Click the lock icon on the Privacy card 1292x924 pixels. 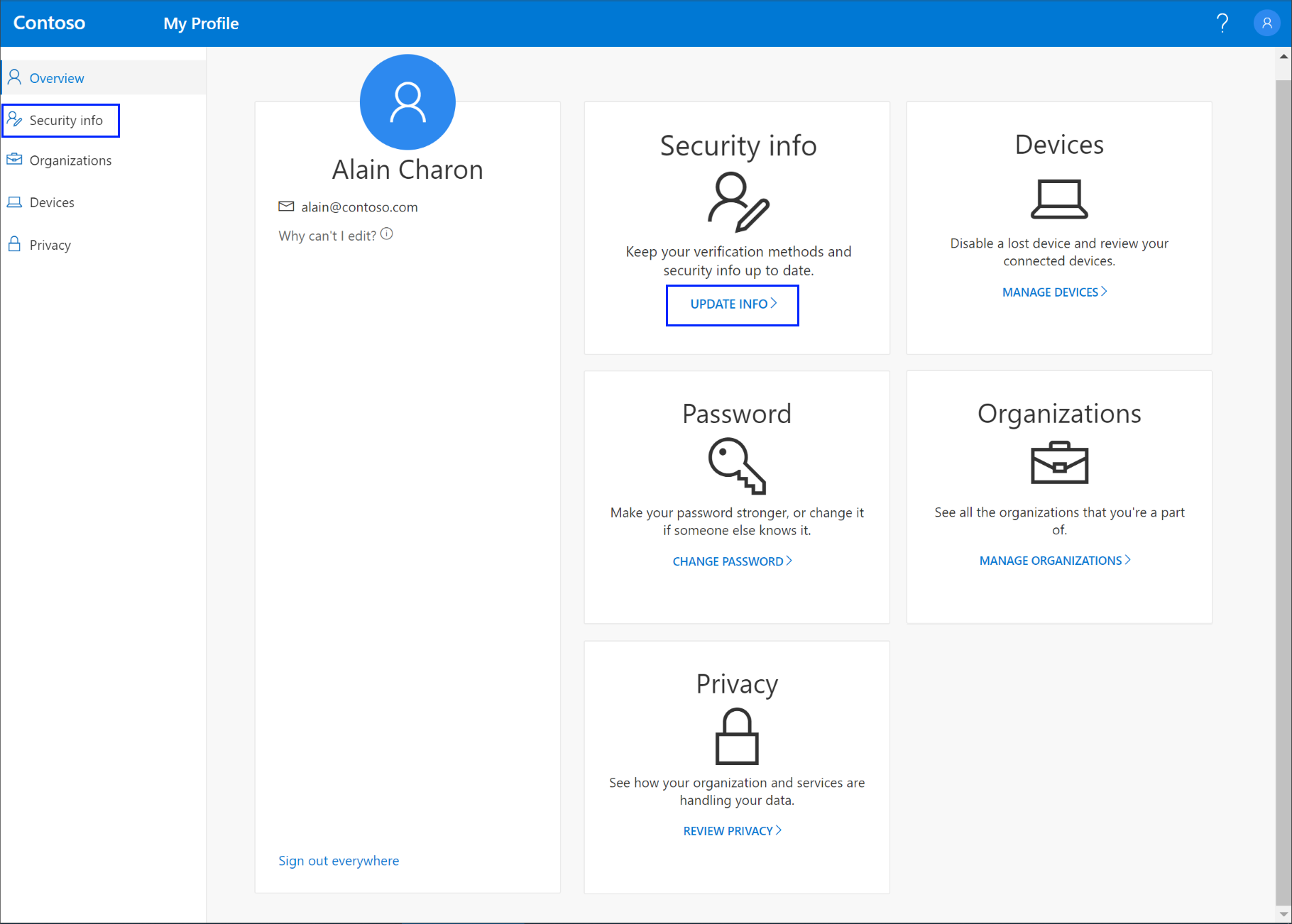[737, 736]
